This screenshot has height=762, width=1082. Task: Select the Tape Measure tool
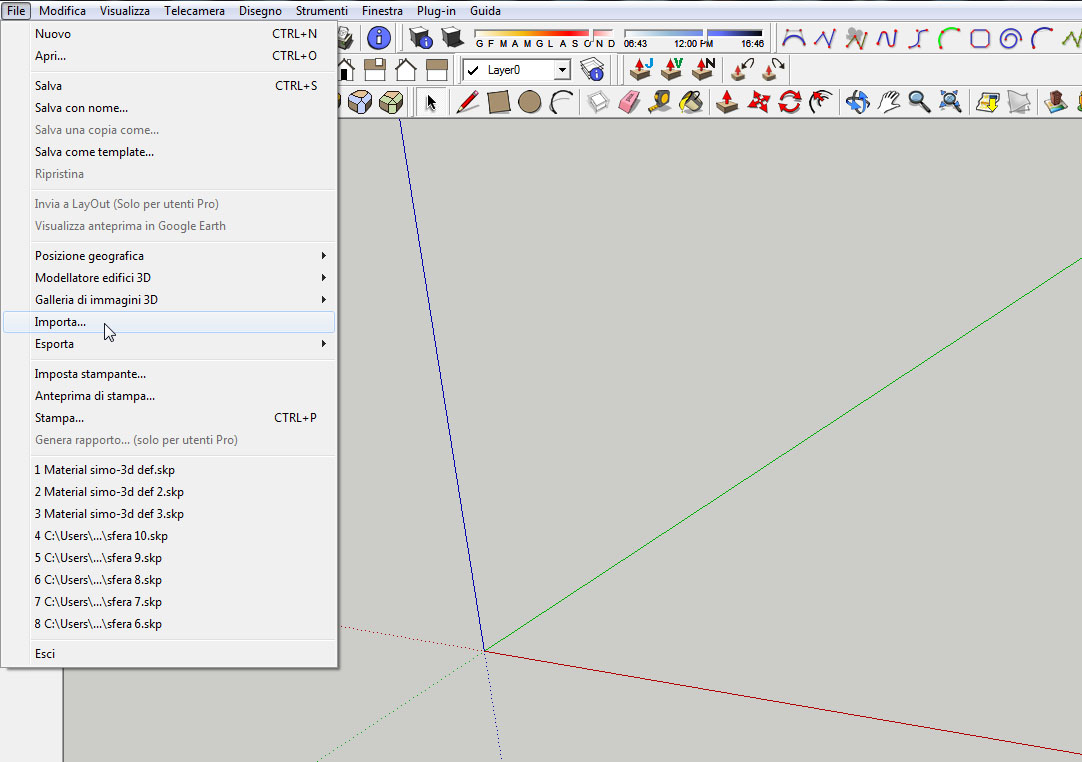pos(660,102)
